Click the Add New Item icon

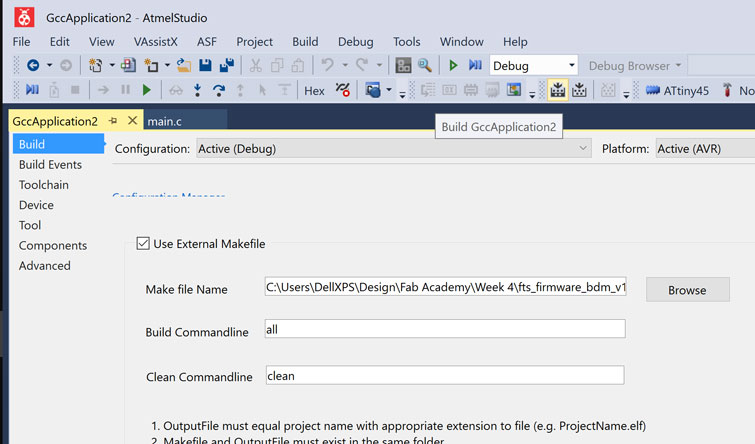129,65
